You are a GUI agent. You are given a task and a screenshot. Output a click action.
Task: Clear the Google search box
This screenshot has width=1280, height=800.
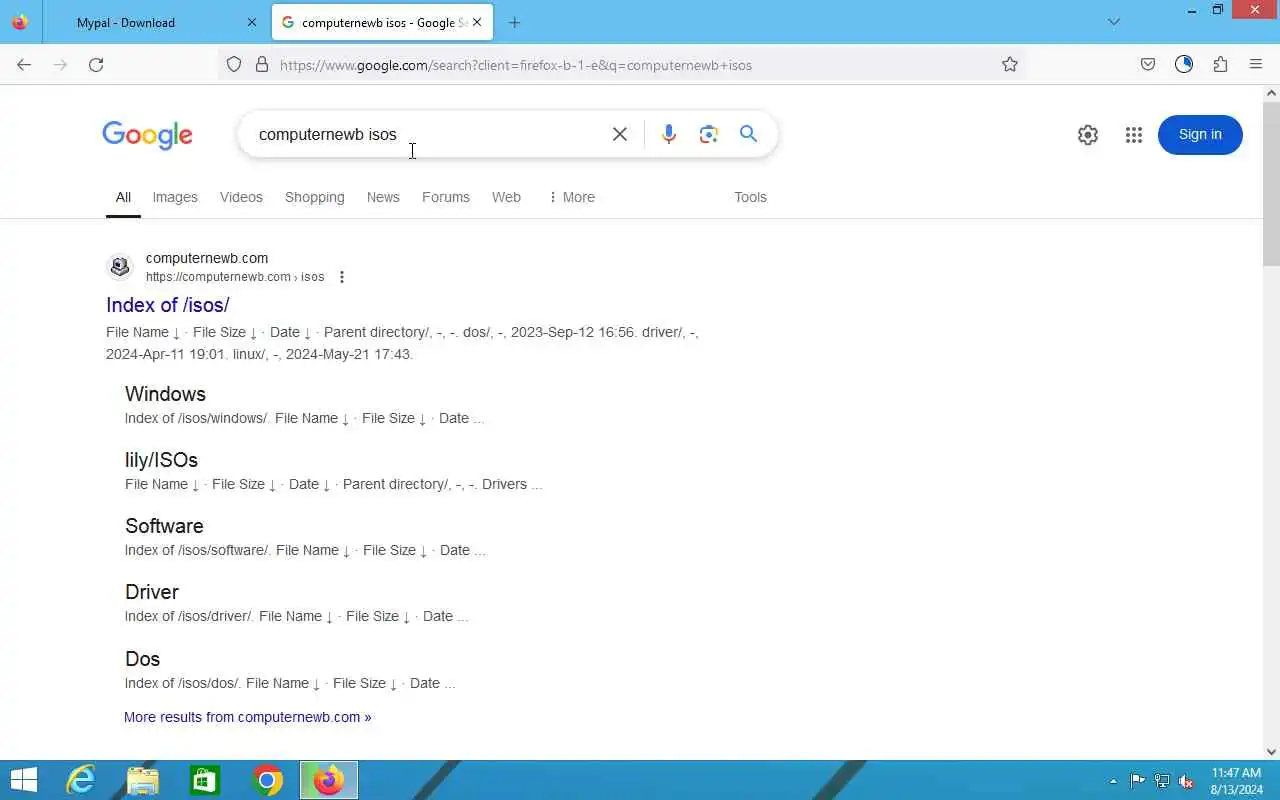[620, 134]
